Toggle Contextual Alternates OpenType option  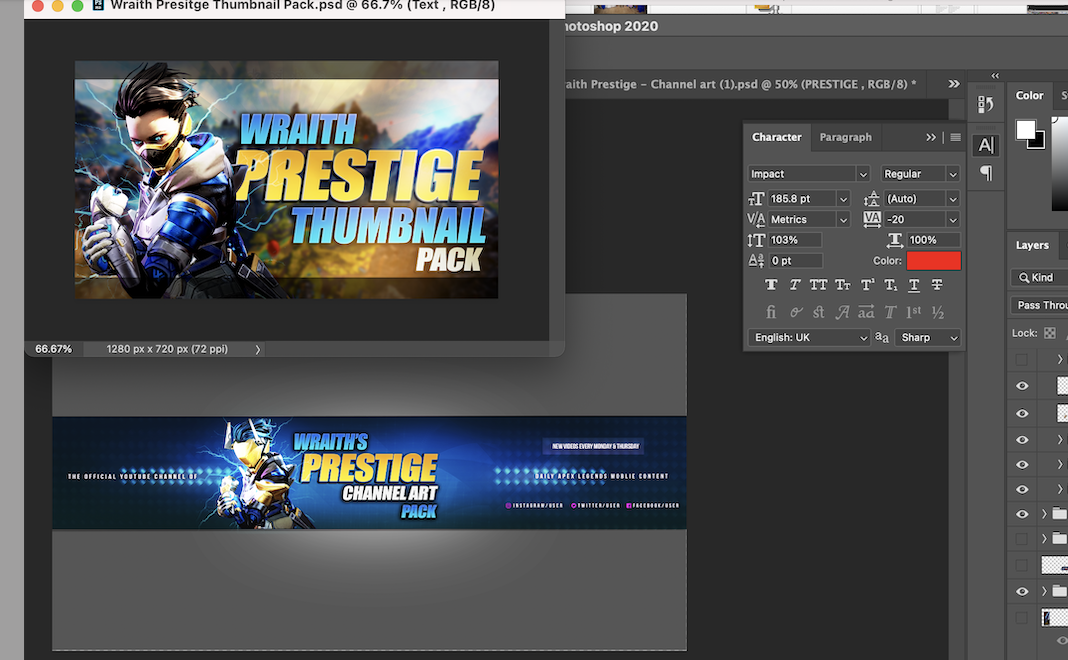(795, 312)
